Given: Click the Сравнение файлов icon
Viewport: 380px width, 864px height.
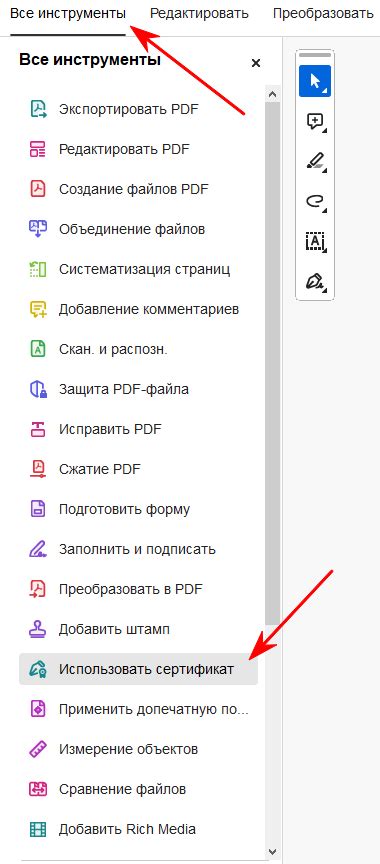Looking at the screenshot, I should (x=38, y=789).
